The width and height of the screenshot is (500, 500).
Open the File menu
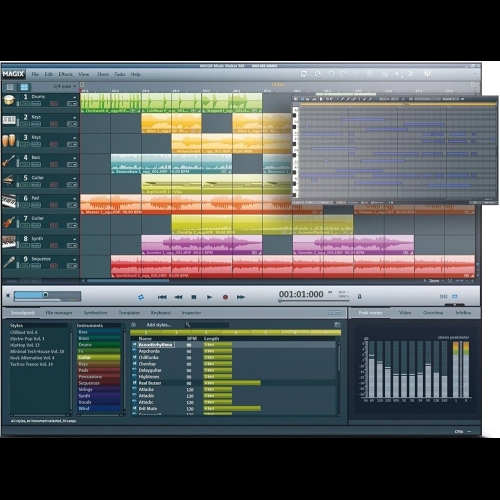click(35, 74)
